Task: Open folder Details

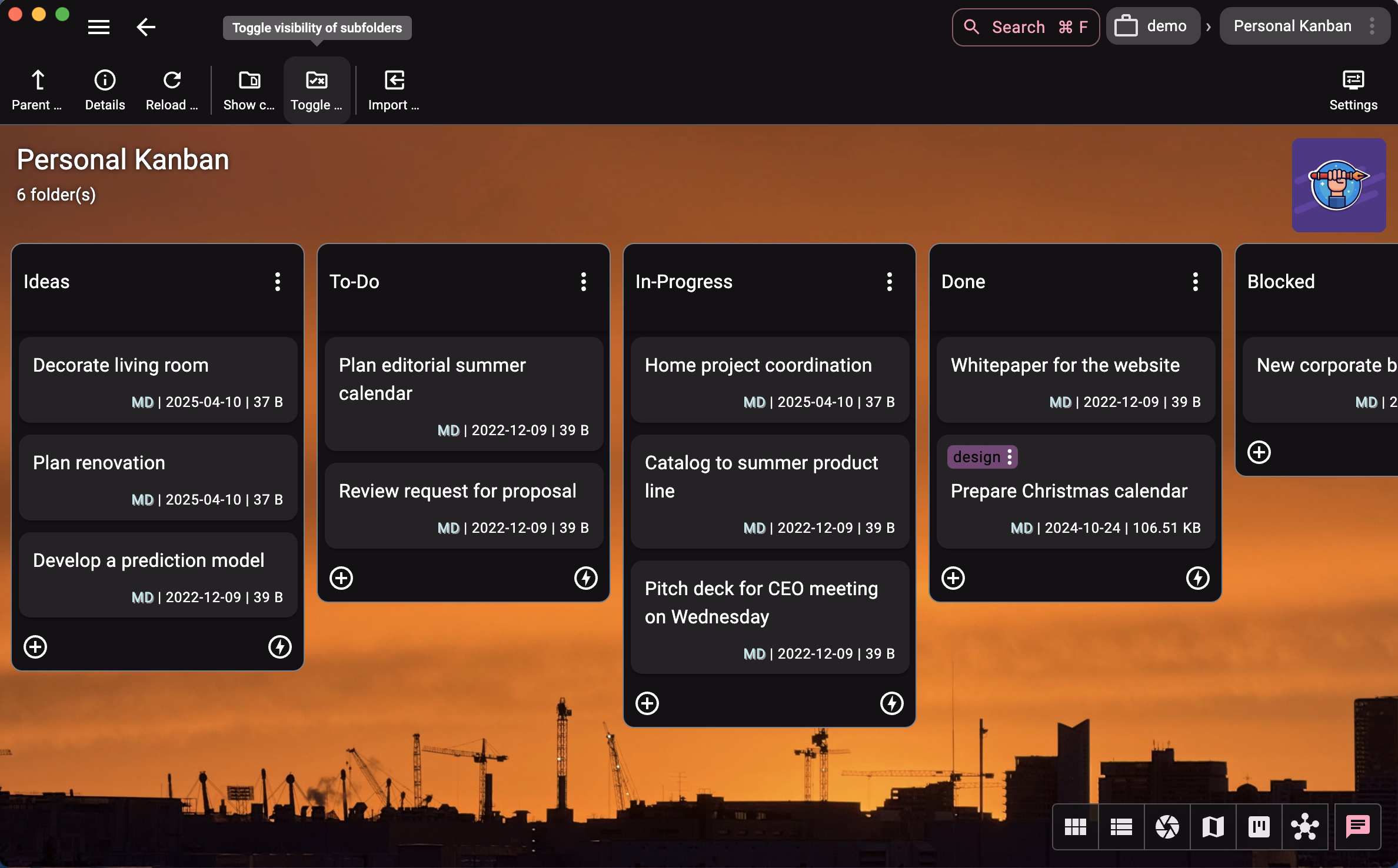Action: 104,88
